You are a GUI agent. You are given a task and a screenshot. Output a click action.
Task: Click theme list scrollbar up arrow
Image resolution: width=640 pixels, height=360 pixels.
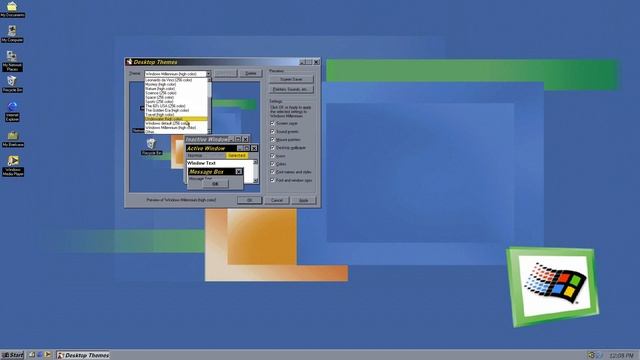click(x=210, y=80)
